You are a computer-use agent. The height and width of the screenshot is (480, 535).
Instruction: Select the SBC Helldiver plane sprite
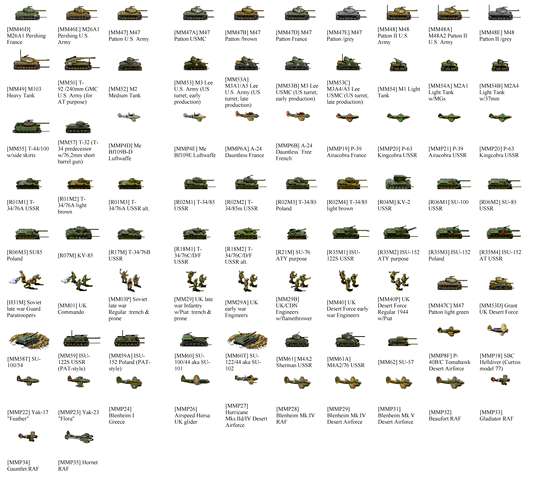tap(498, 330)
